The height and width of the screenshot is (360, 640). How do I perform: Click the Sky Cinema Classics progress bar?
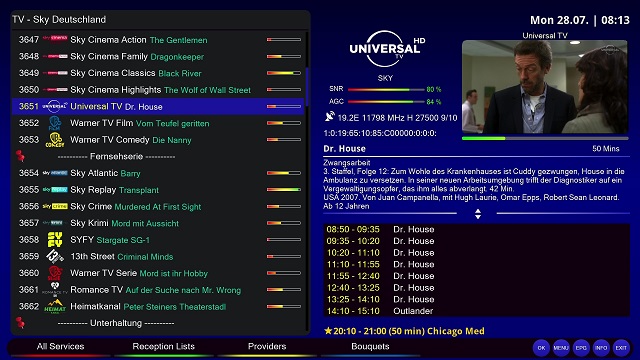(x=284, y=73)
